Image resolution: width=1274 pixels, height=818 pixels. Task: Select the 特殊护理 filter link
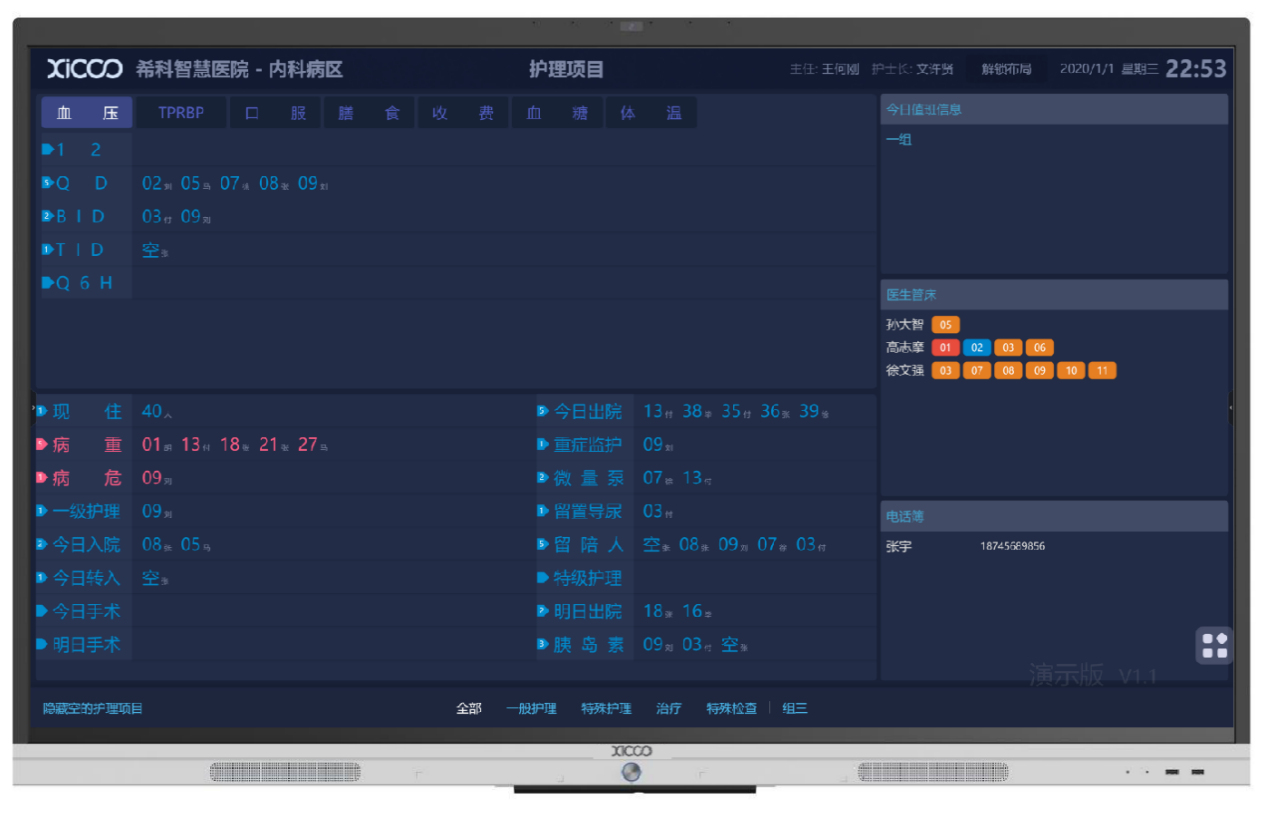(606, 708)
